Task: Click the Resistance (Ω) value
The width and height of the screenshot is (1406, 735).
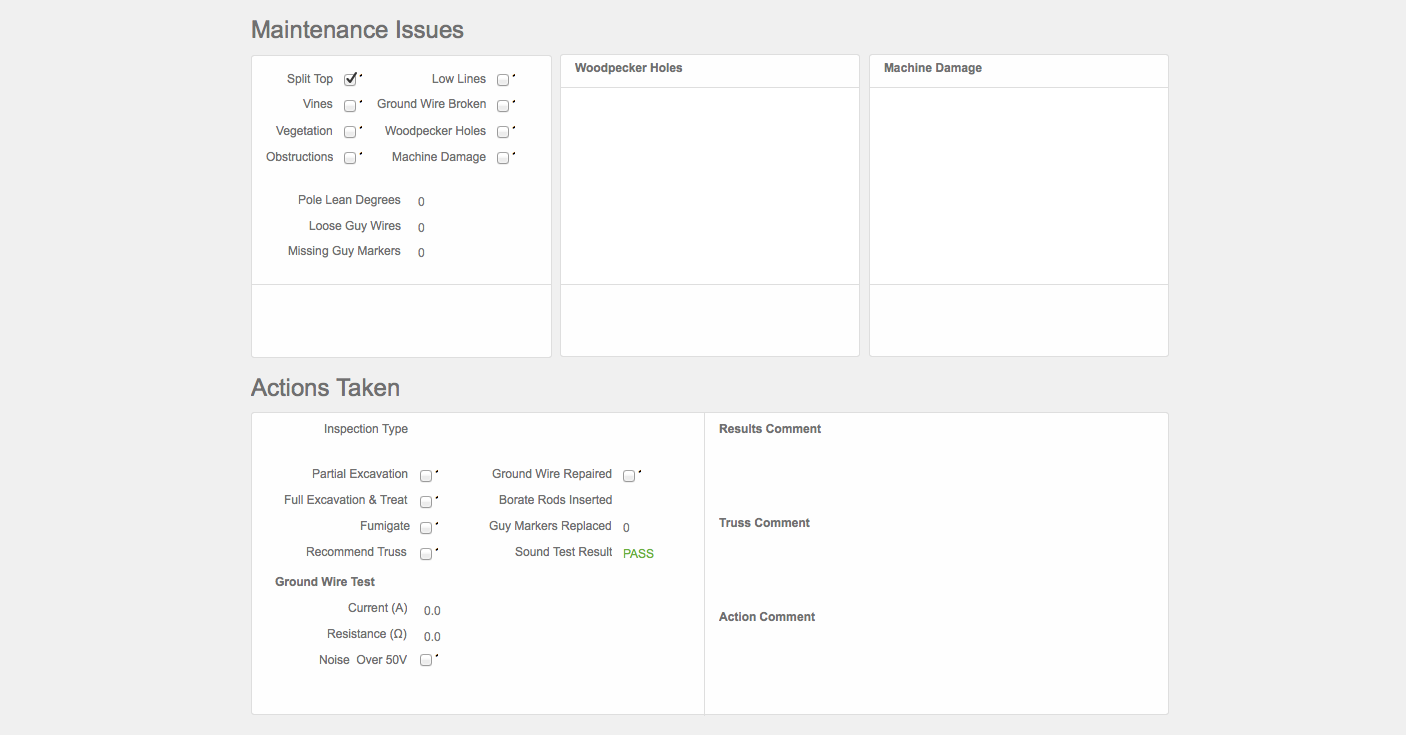Action: [432, 636]
